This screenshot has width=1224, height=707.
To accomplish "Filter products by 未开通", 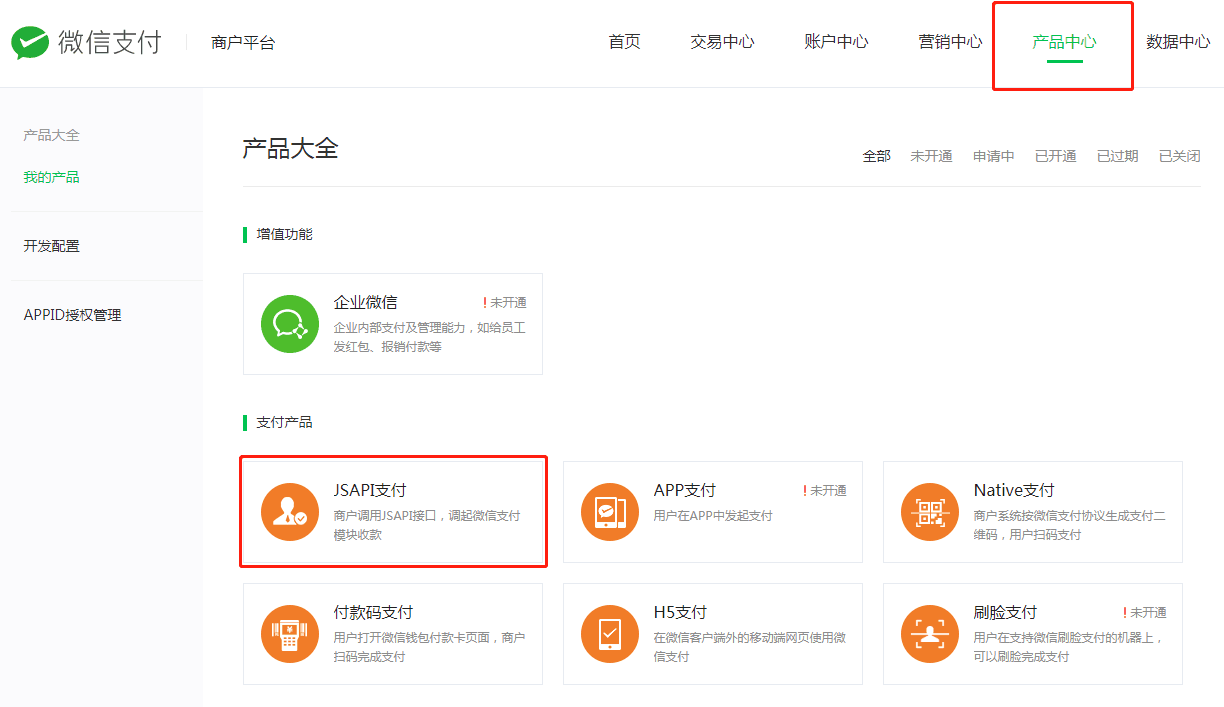I will 931,156.
